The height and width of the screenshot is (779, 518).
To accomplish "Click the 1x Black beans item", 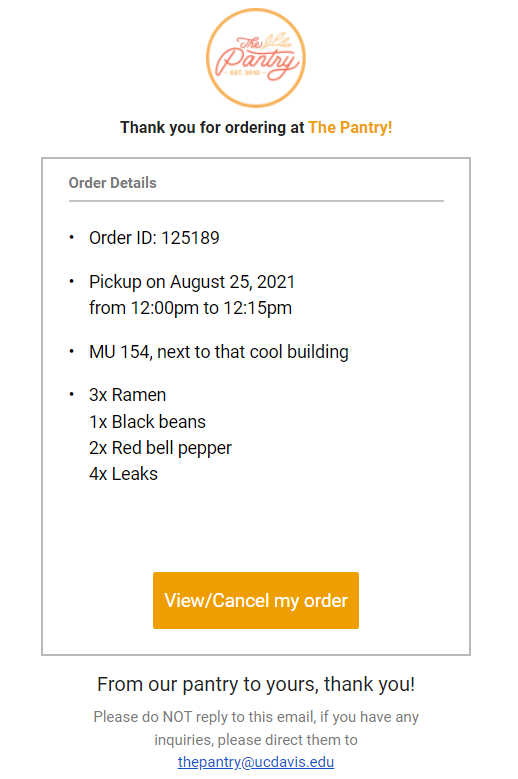I will (x=147, y=422).
